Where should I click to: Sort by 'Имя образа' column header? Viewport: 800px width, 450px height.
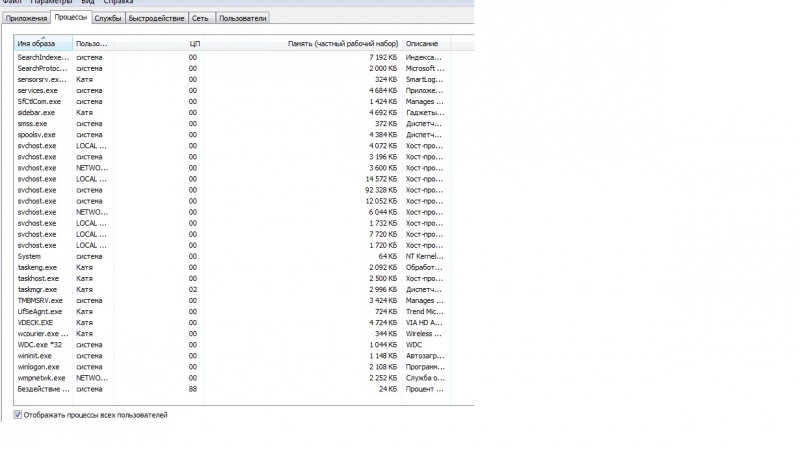(x=43, y=43)
